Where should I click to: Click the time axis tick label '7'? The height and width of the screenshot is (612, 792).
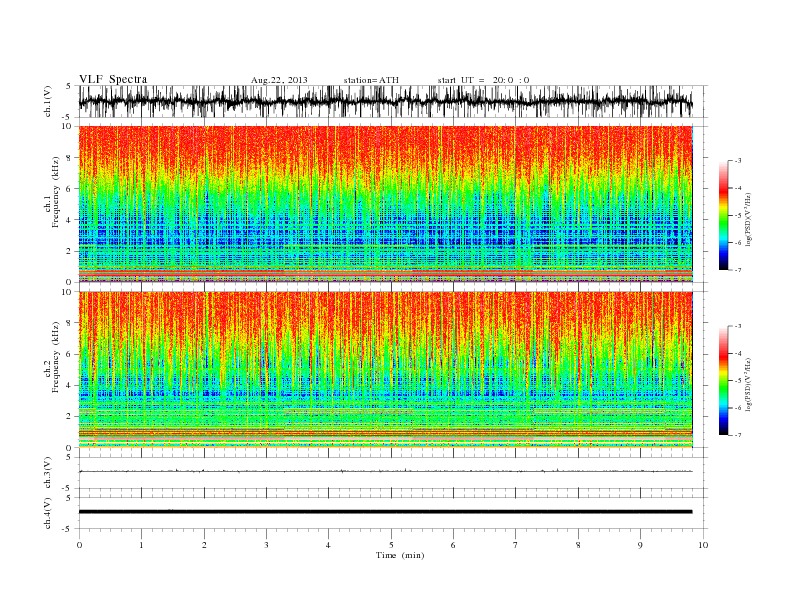pyautogui.click(x=516, y=545)
